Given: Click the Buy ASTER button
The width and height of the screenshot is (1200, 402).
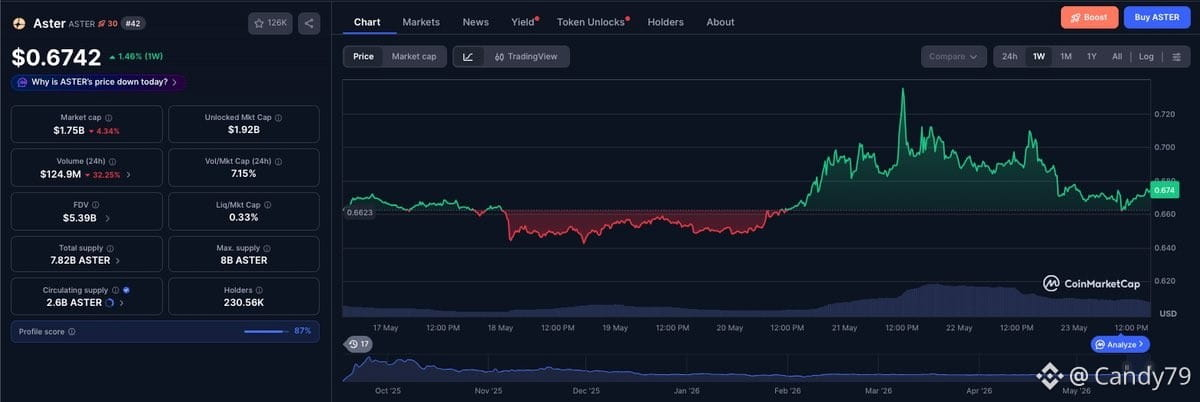Looking at the screenshot, I should coord(1157,17).
